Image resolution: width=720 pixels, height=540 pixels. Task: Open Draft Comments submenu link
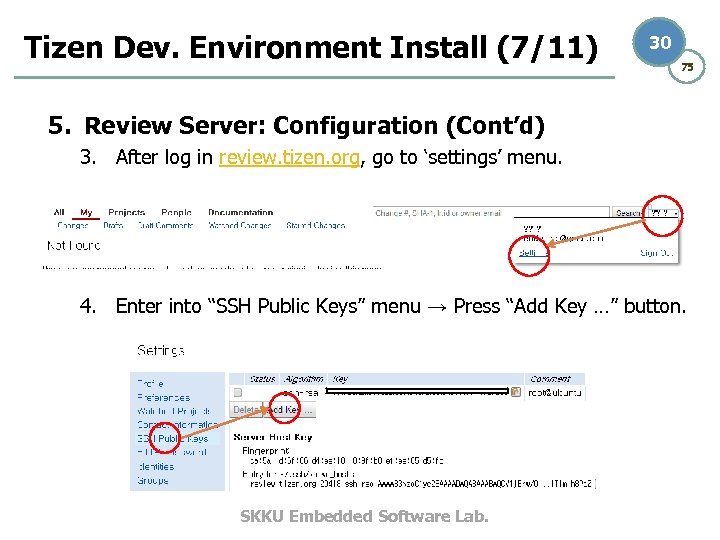165,225
